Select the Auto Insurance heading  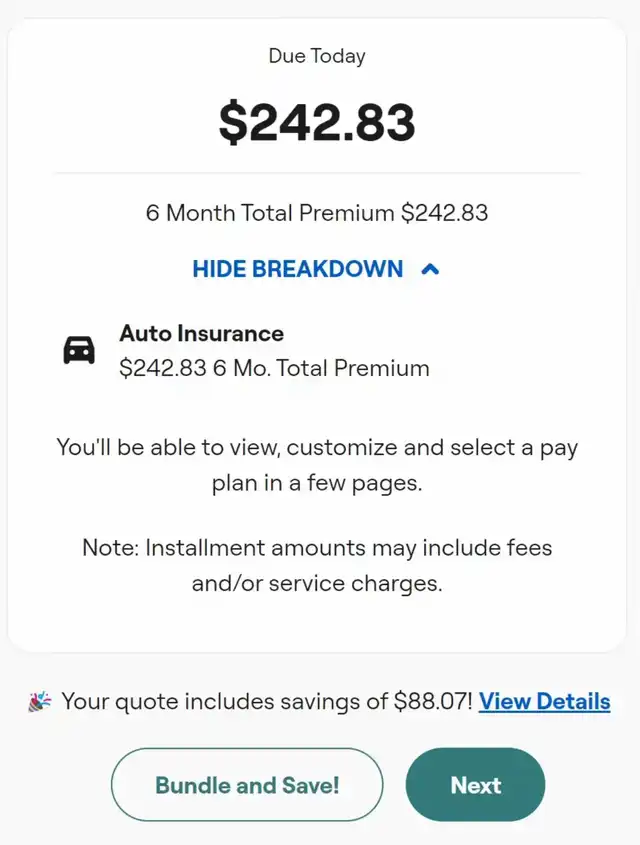pyautogui.click(x=201, y=334)
